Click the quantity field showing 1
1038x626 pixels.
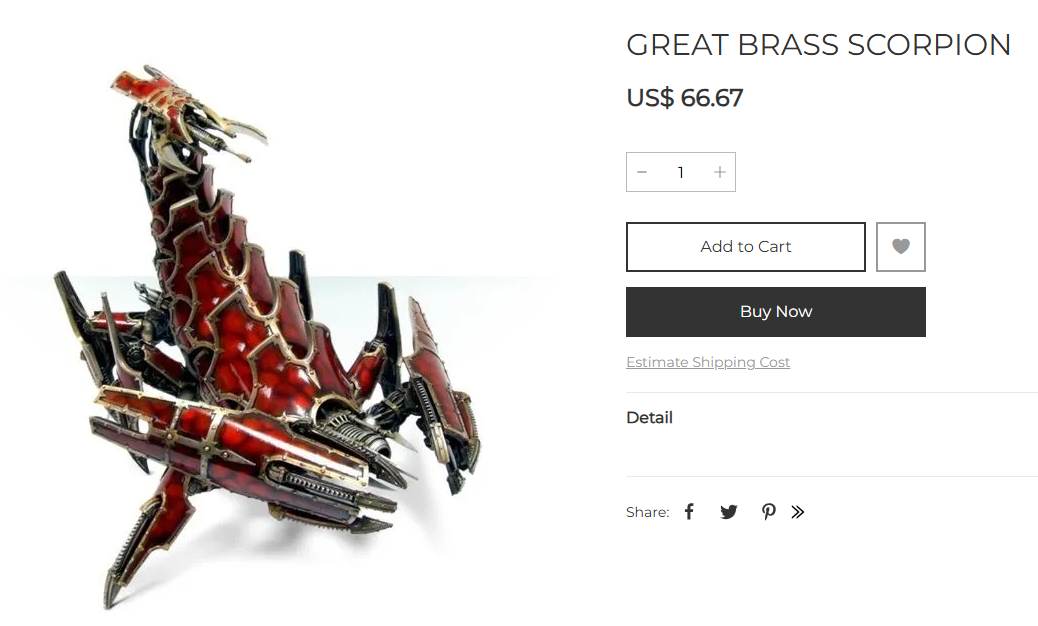[x=681, y=172]
